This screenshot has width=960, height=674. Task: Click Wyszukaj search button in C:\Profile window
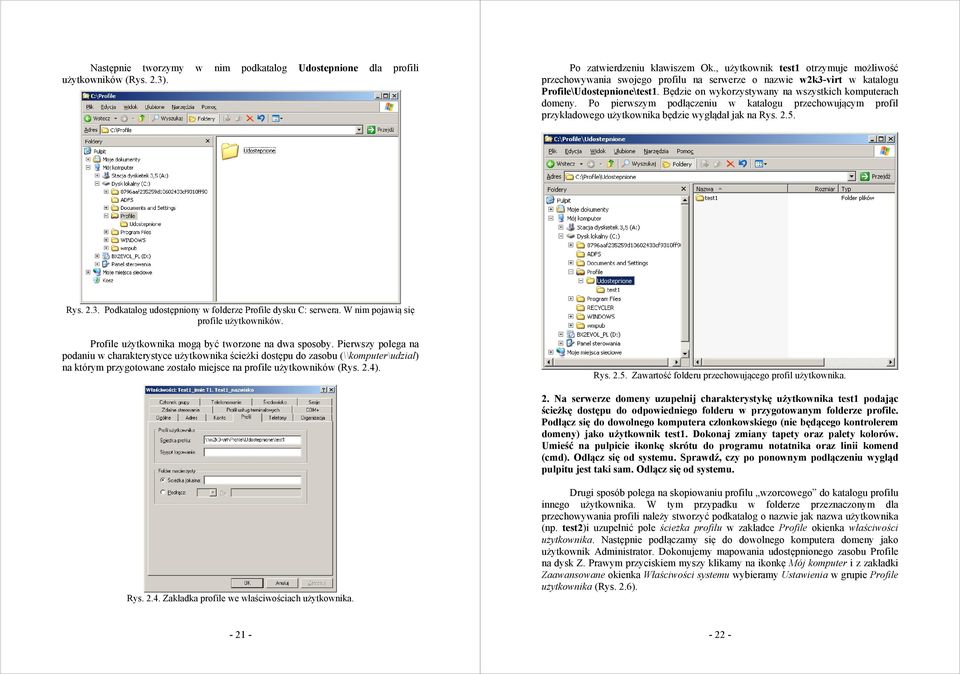[x=167, y=118]
